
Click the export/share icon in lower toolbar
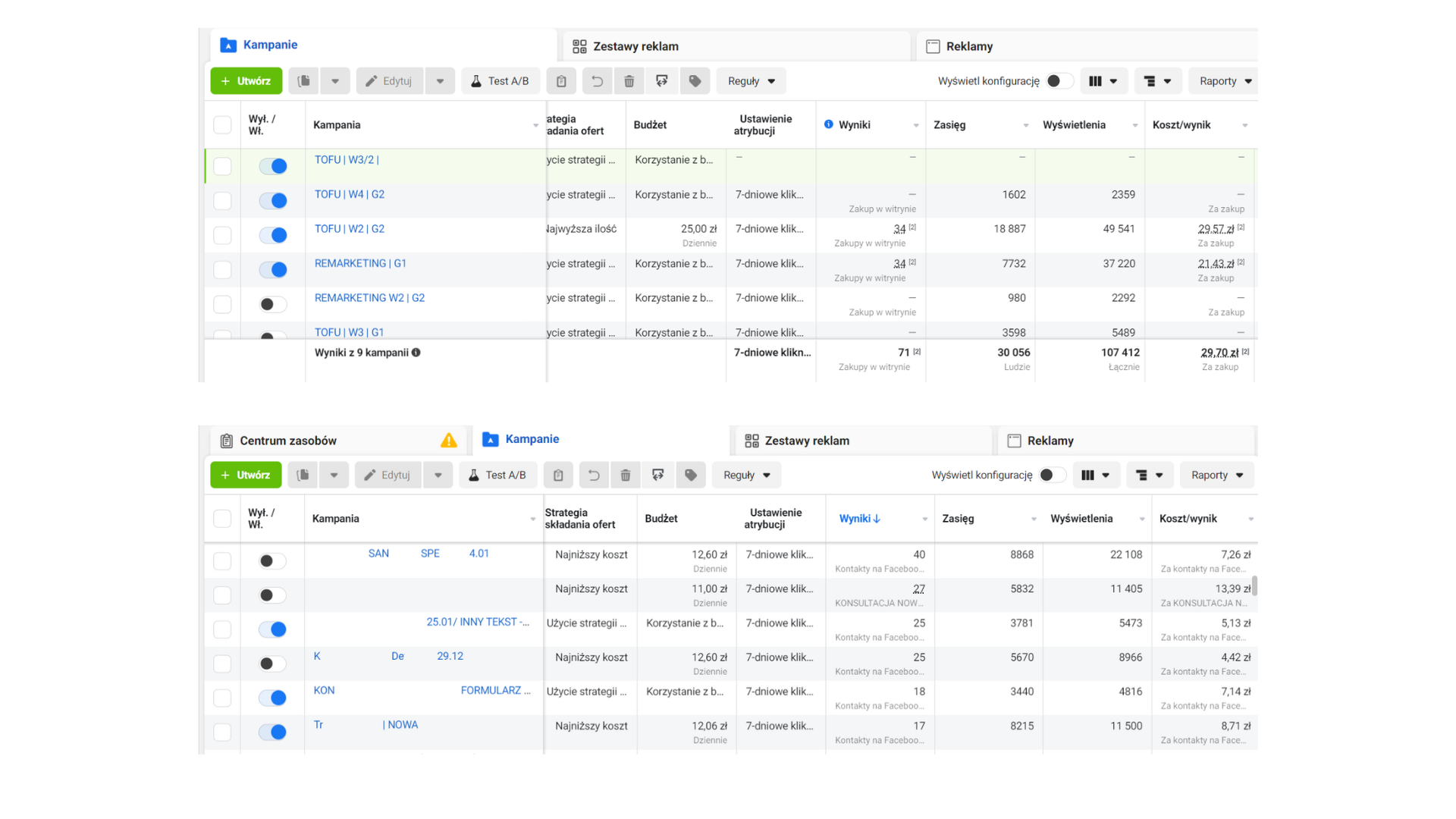click(658, 475)
